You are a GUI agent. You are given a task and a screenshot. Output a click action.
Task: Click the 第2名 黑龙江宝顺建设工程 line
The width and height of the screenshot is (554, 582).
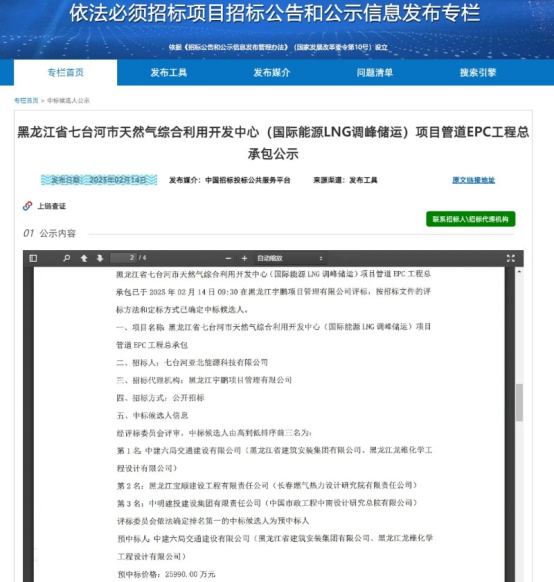pos(267,485)
